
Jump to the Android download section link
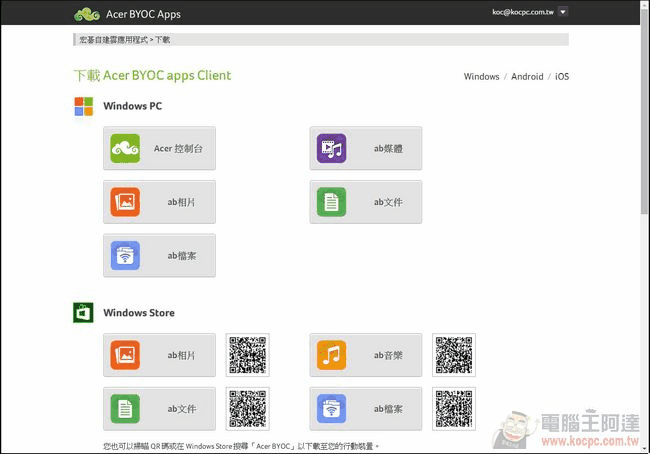(x=527, y=77)
